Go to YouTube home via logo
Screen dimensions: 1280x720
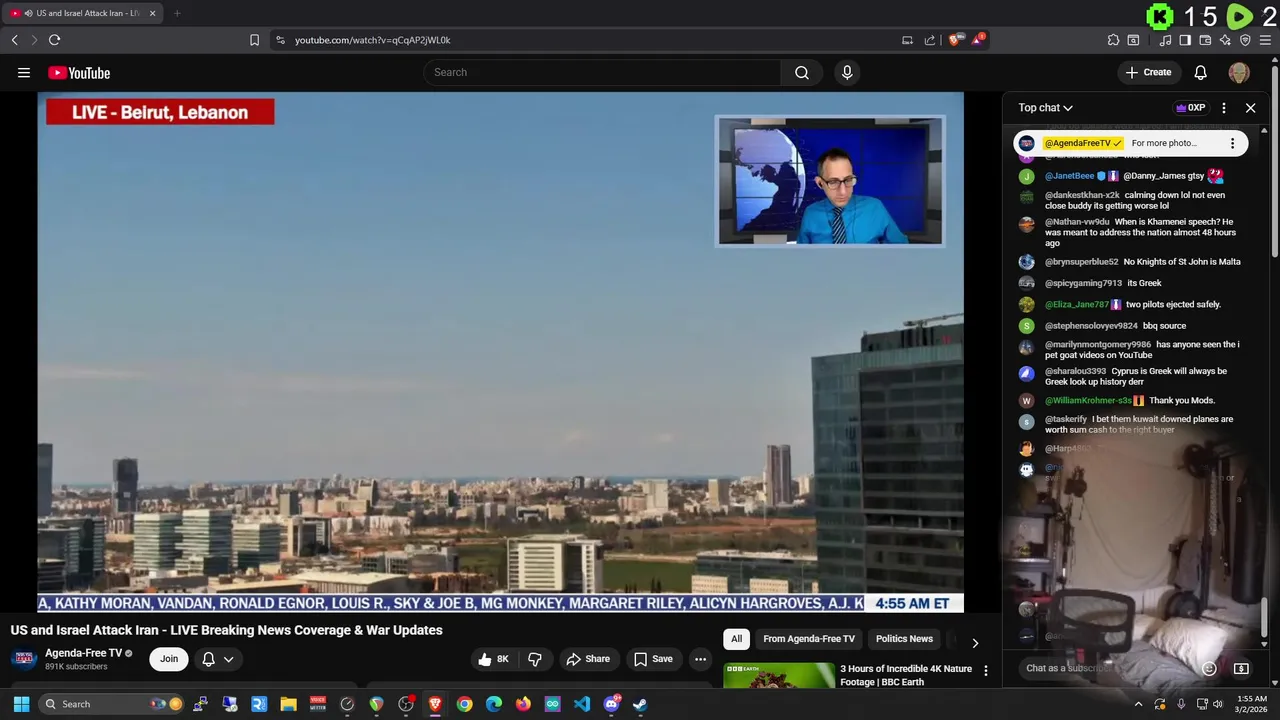point(79,72)
